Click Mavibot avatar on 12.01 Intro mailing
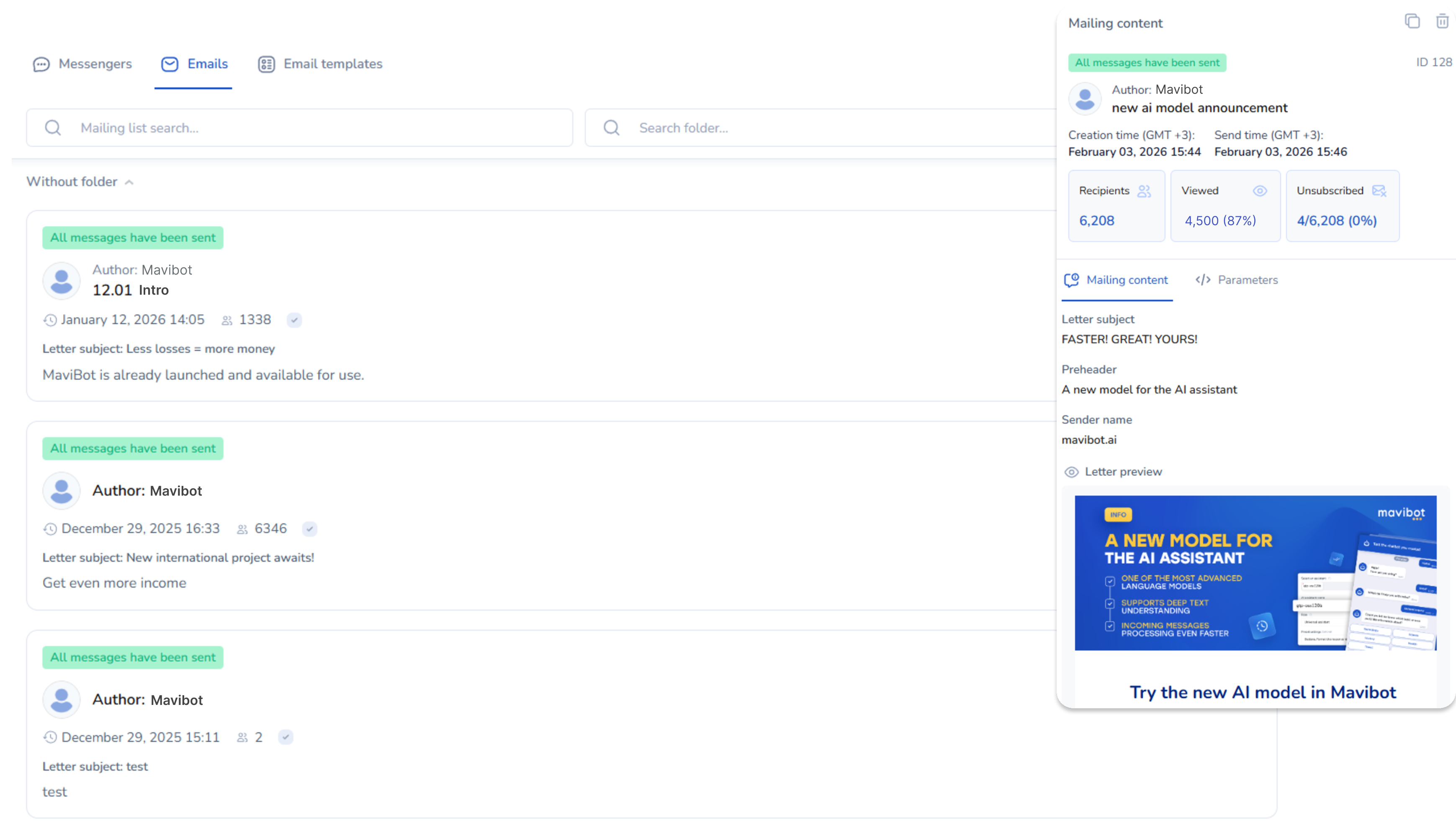Viewport: 1456px width, 828px height. point(62,280)
